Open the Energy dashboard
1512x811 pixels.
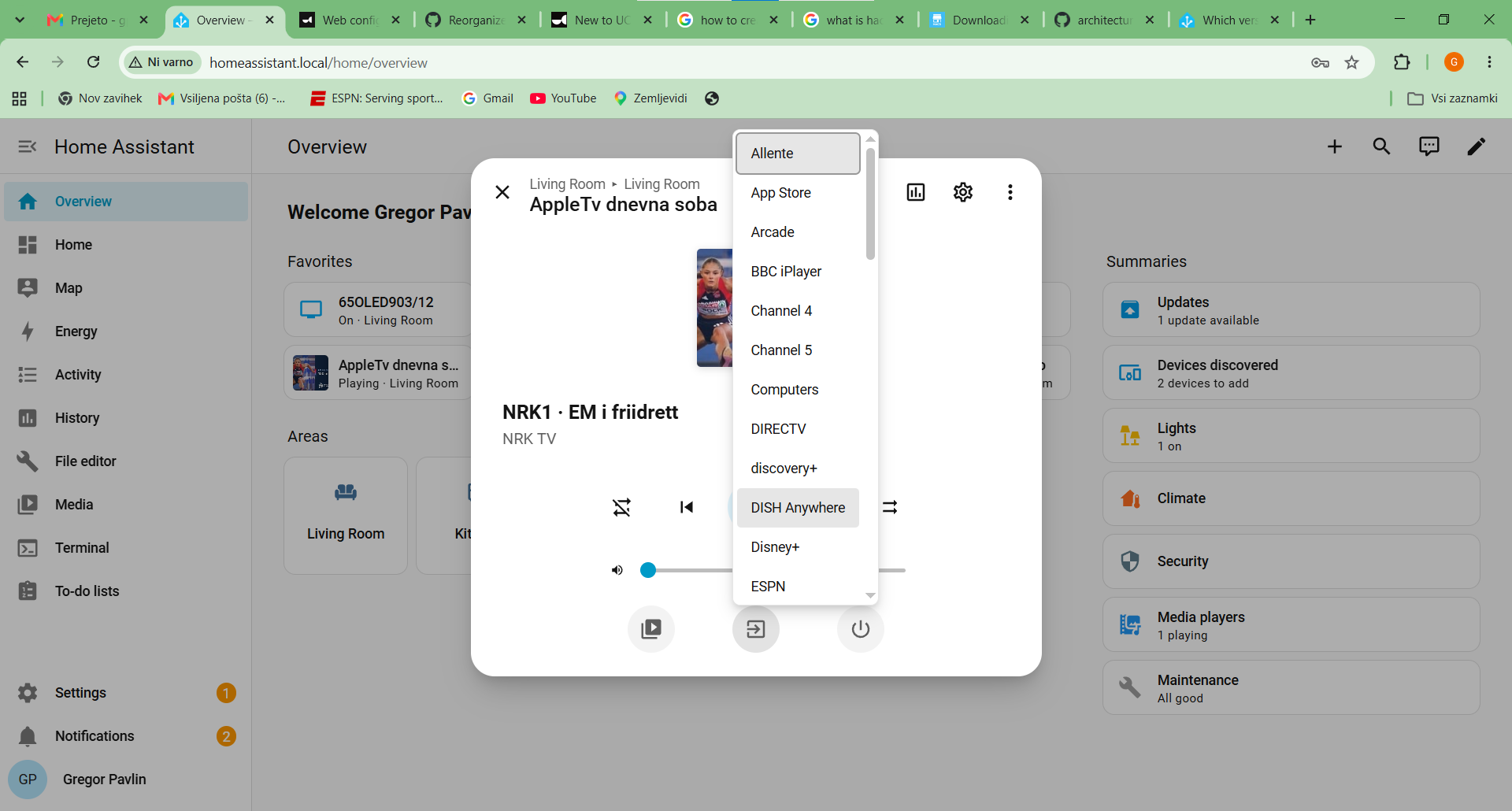tap(126, 331)
